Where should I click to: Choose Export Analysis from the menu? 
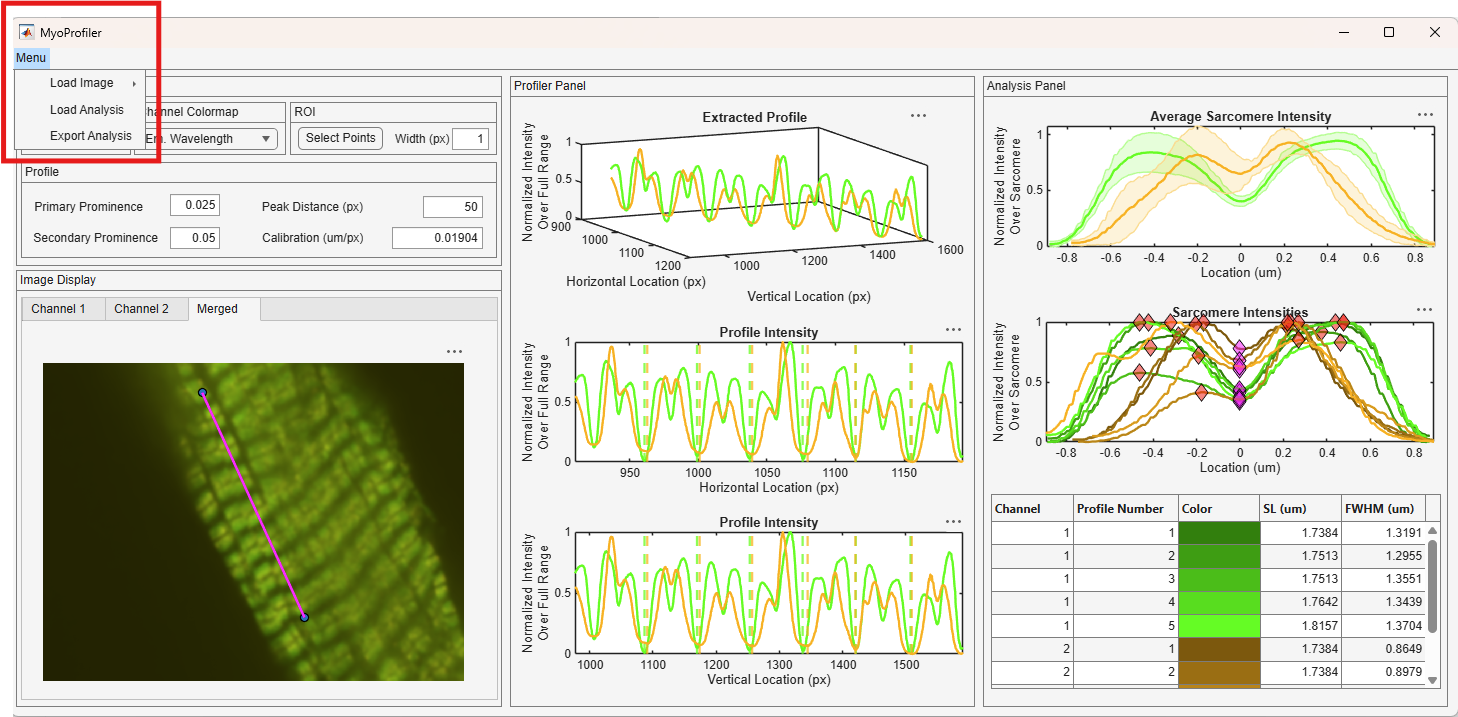81,136
